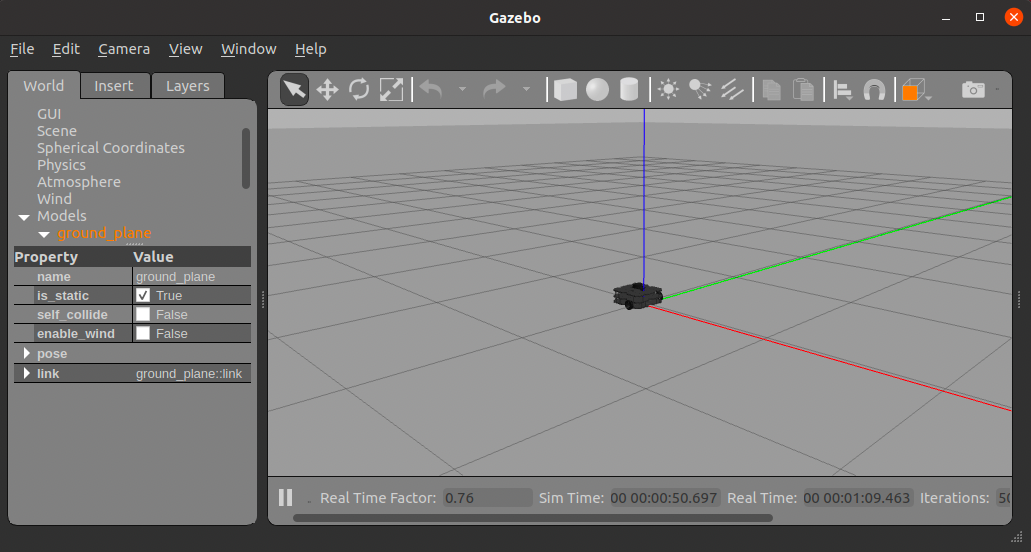Insert a cylinder shape
The image size is (1031, 552).
click(629, 90)
